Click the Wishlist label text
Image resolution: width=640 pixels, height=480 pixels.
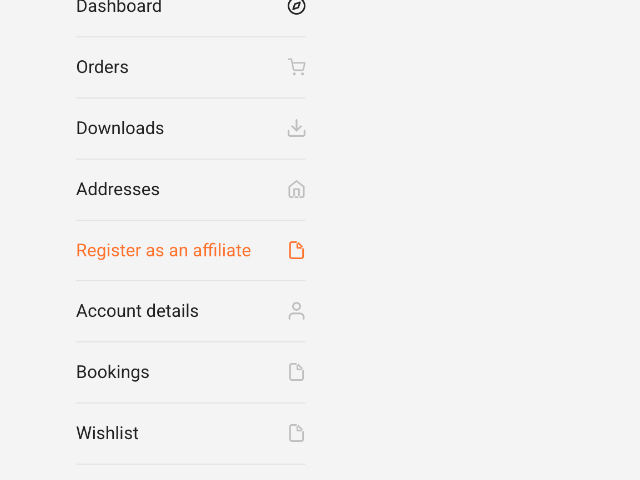tap(107, 433)
